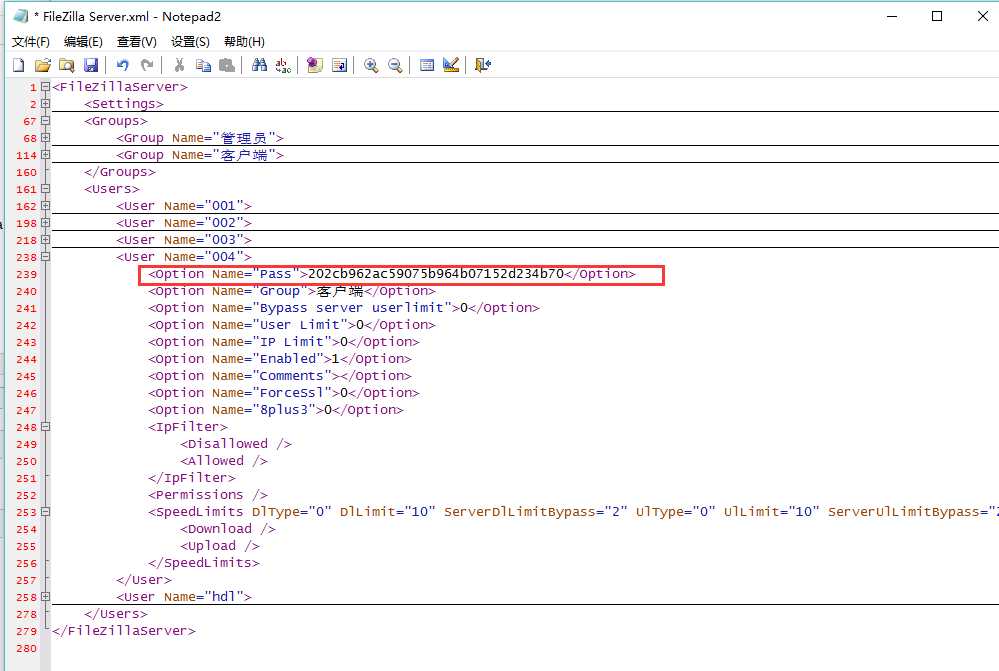The width and height of the screenshot is (999, 671).
Task: Click the "IP Limit" option on line 243
Action: 284,342
